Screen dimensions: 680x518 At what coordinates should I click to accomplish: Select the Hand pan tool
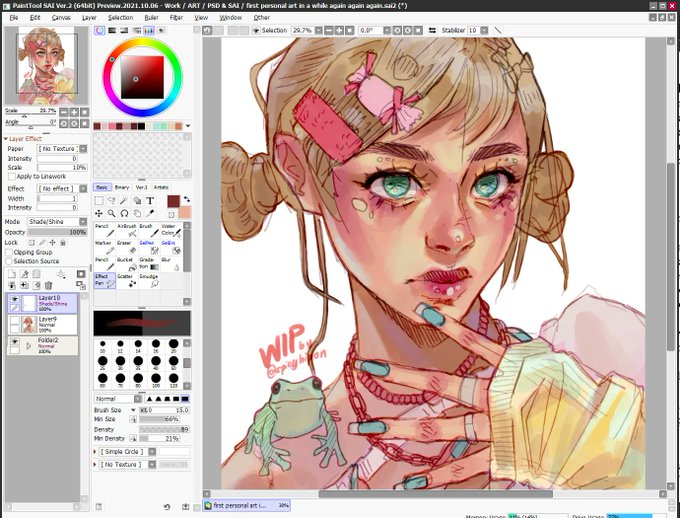coord(137,213)
